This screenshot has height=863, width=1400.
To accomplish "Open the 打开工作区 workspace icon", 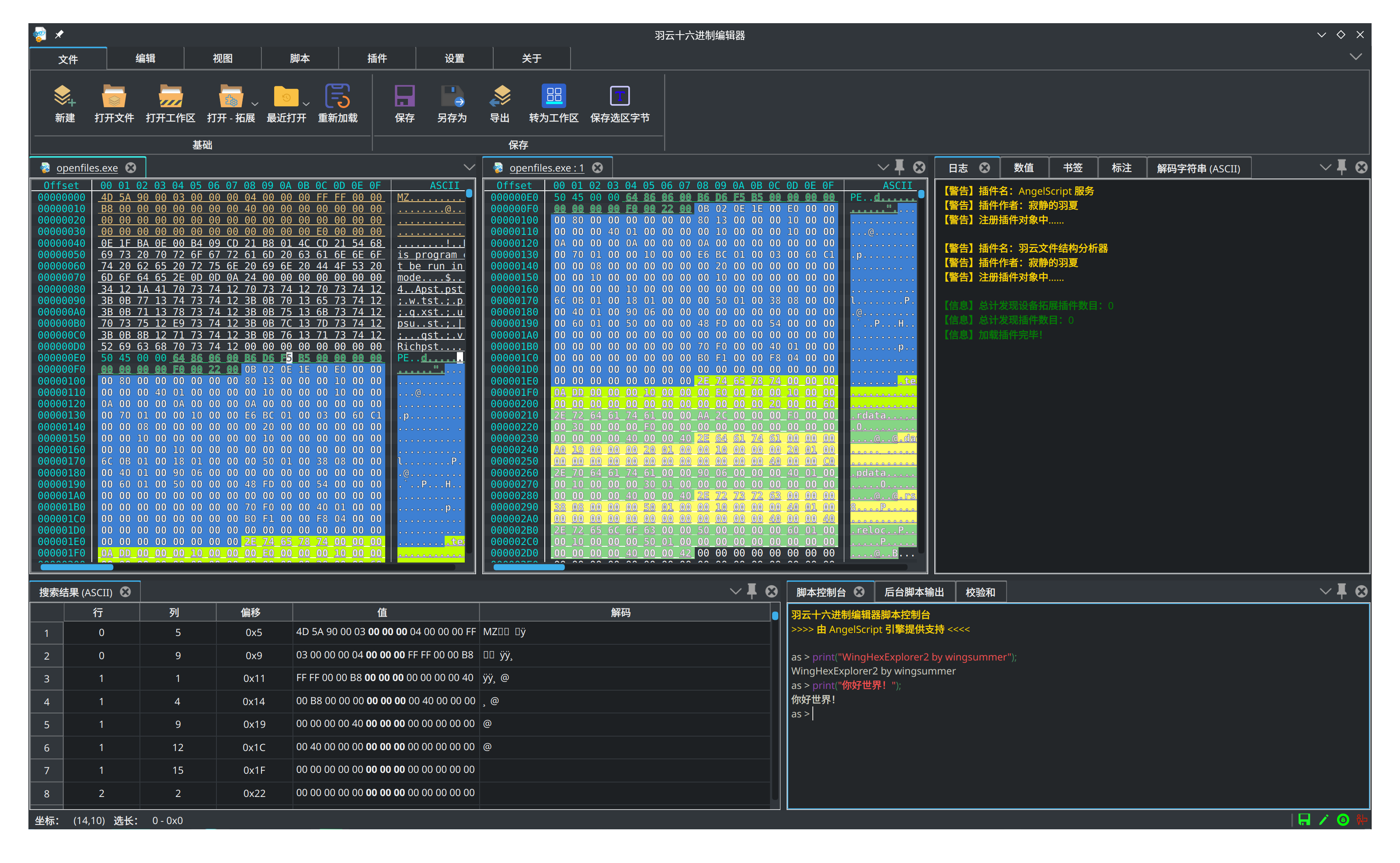I will [170, 96].
